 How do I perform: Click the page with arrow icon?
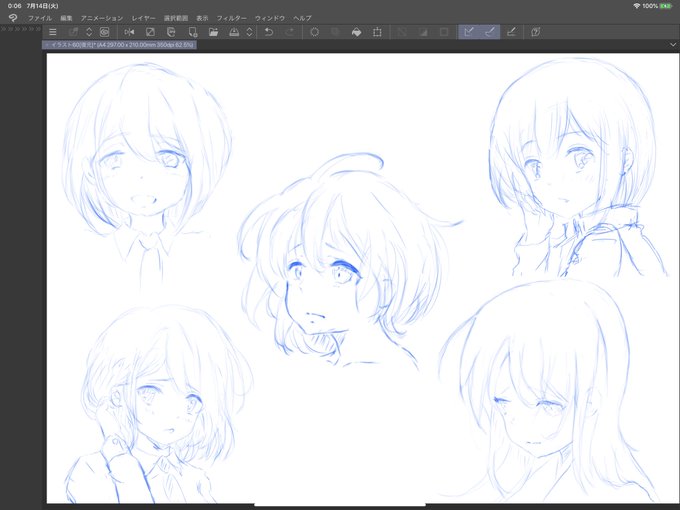[171, 32]
